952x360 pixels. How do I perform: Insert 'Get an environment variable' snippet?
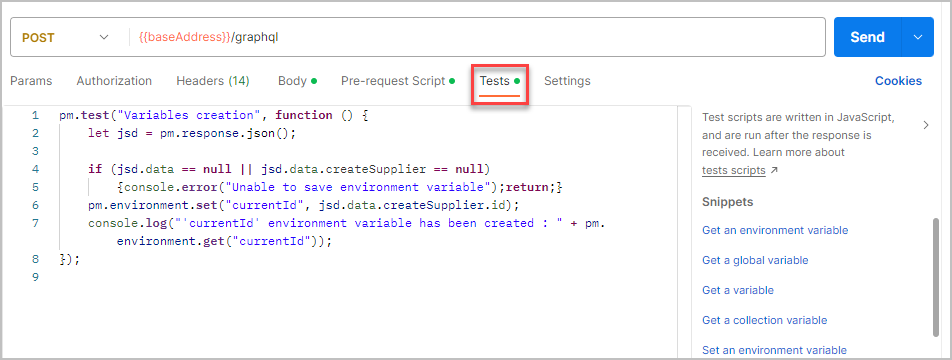coord(775,230)
